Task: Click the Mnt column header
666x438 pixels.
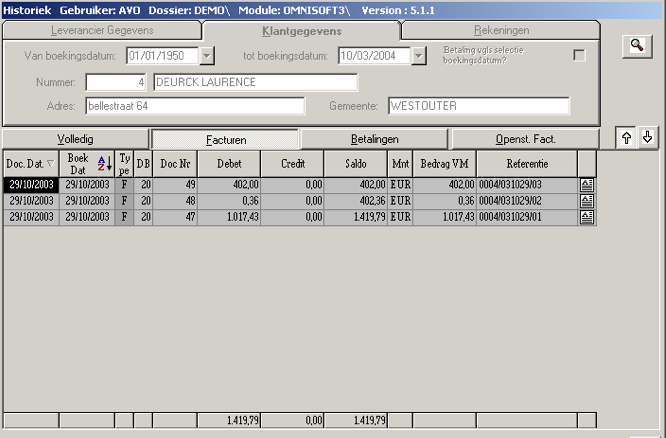Action: click(400, 164)
